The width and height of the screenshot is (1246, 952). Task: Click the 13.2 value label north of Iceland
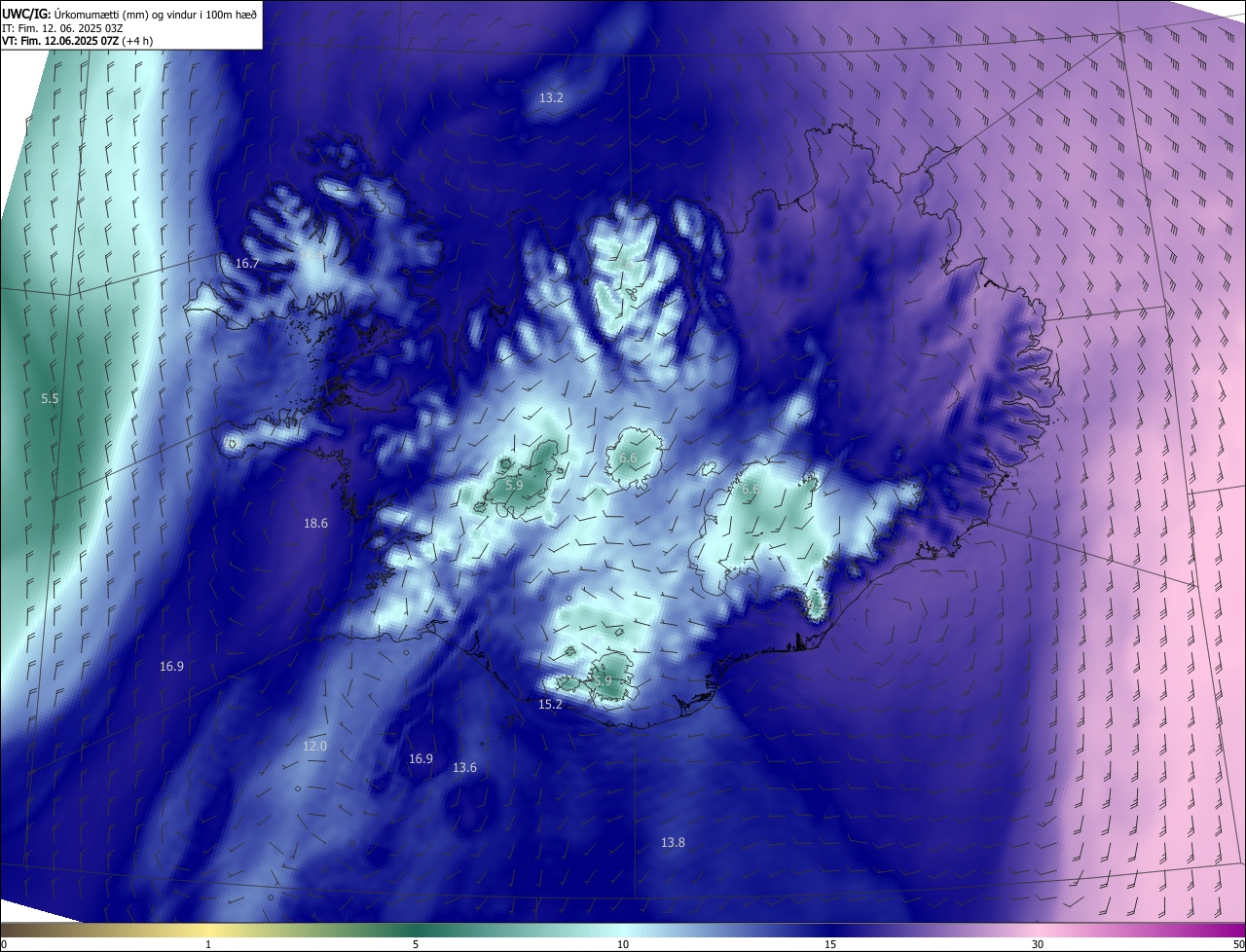tap(551, 97)
